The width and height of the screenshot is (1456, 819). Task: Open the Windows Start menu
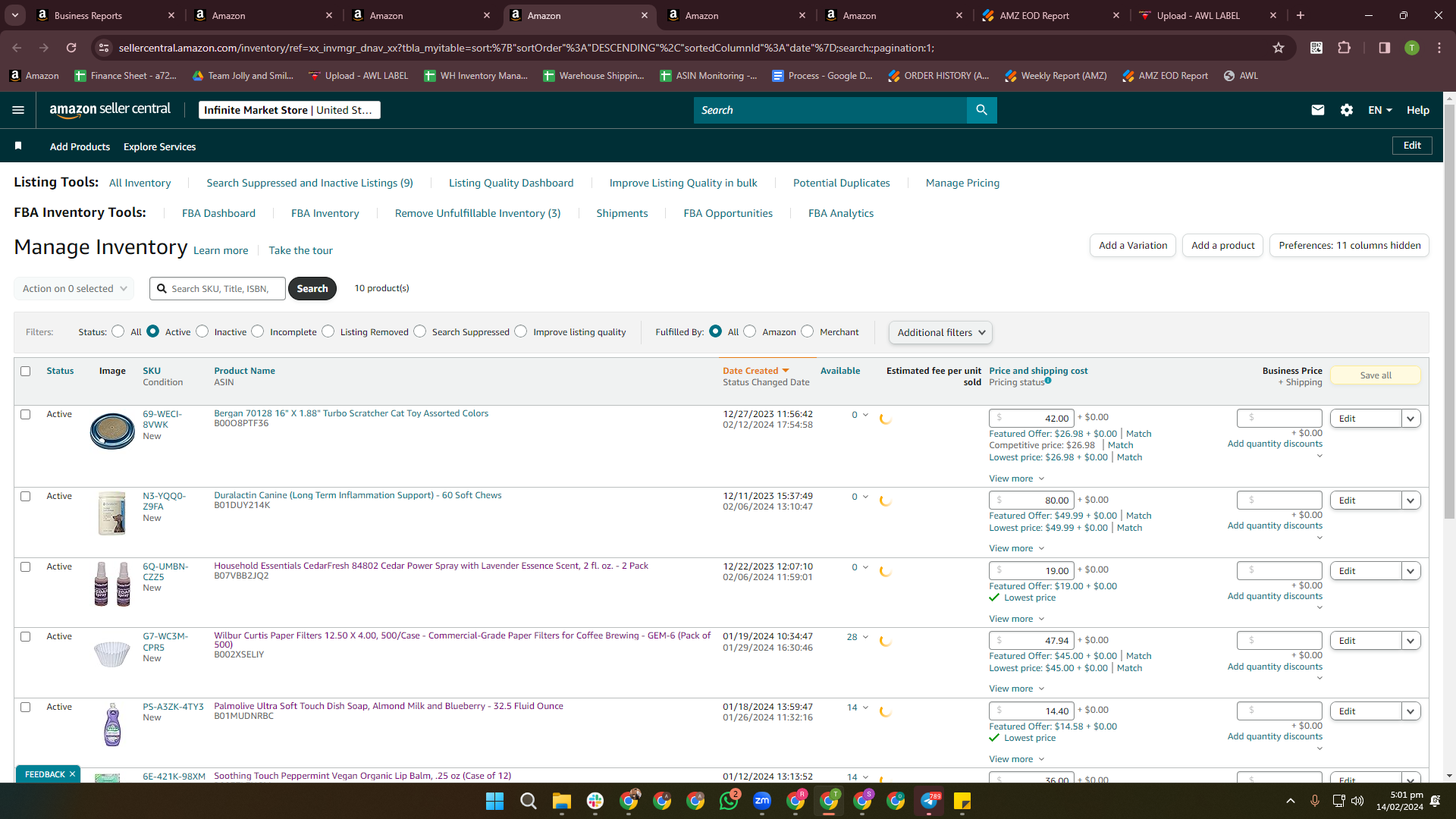pyautogui.click(x=494, y=801)
